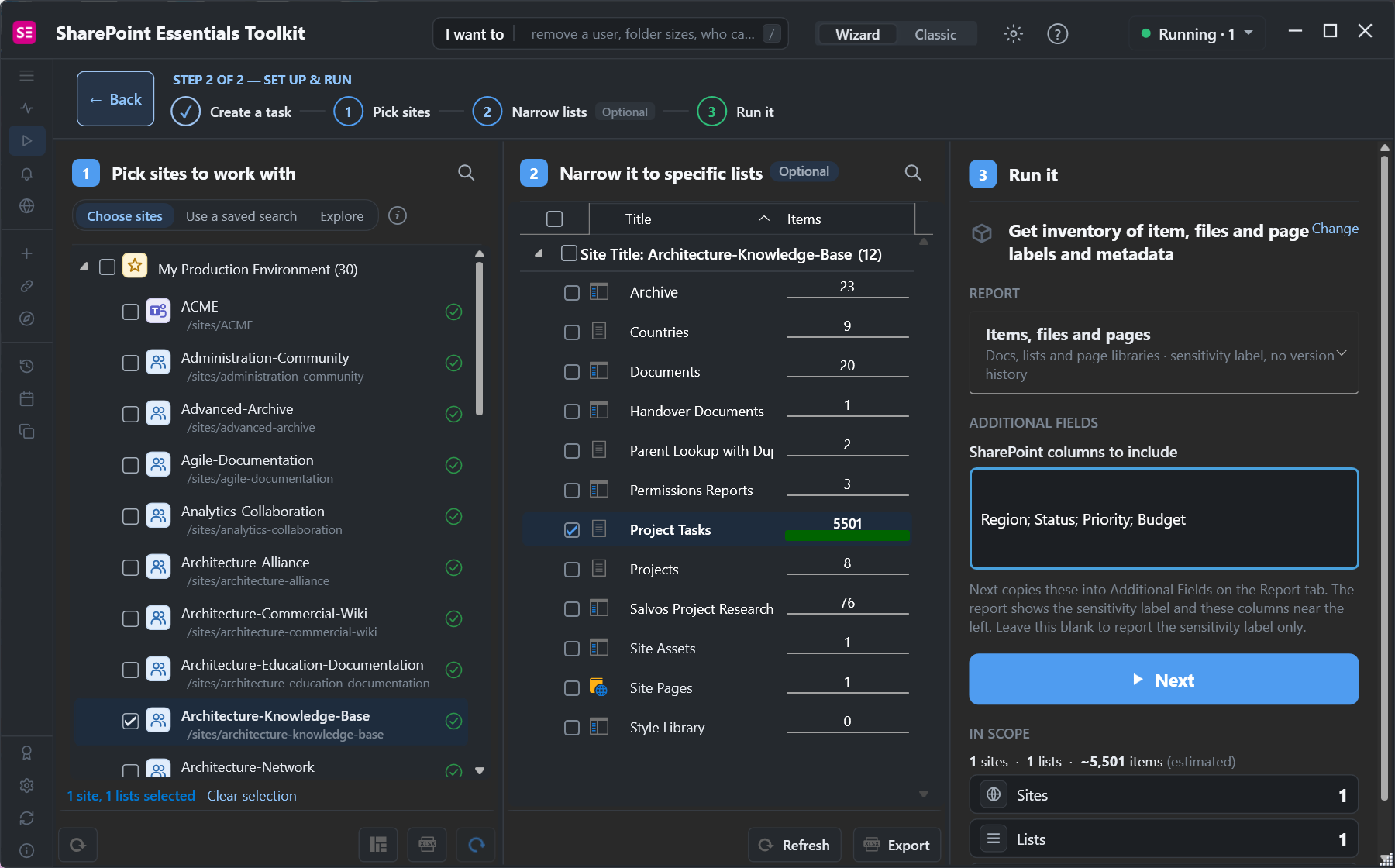Expand Items, files and pages report dropdown
Screen dimensions: 1395x868
pos(1163,353)
